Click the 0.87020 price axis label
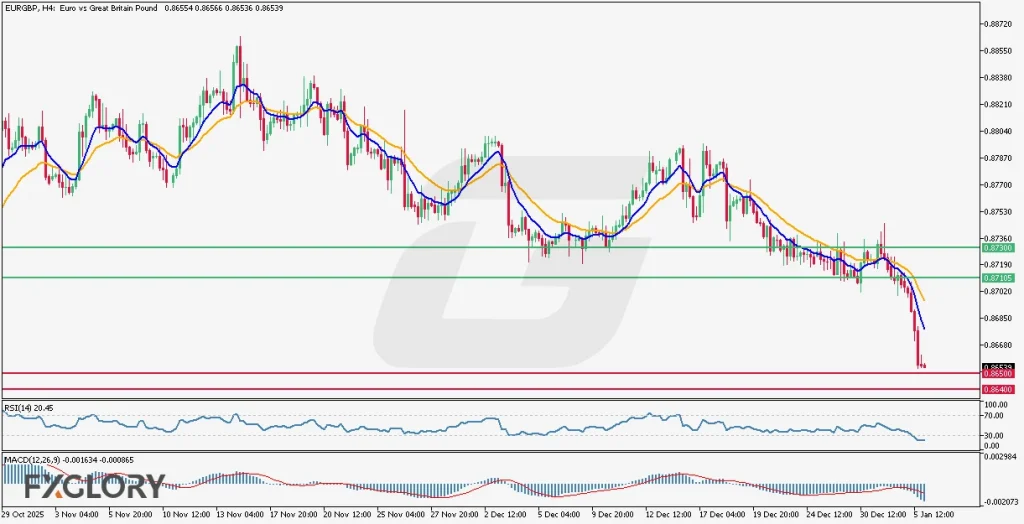The height and width of the screenshot is (524, 1024). coord(1000,291)
